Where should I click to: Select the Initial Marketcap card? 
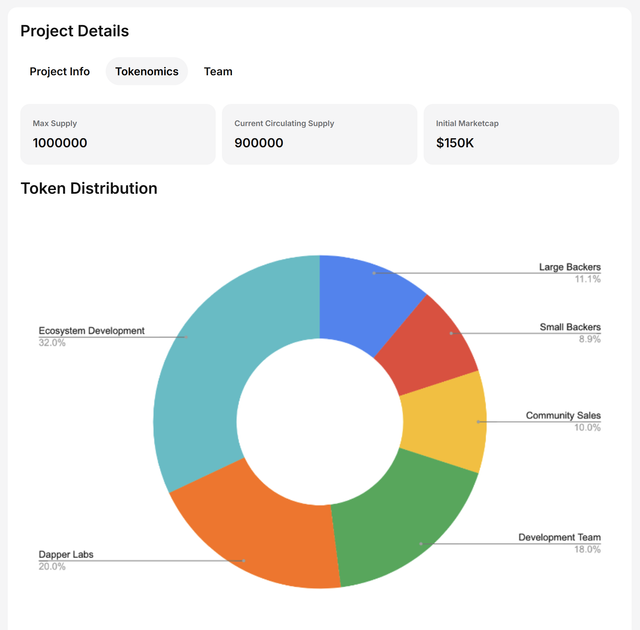[521, 134]
